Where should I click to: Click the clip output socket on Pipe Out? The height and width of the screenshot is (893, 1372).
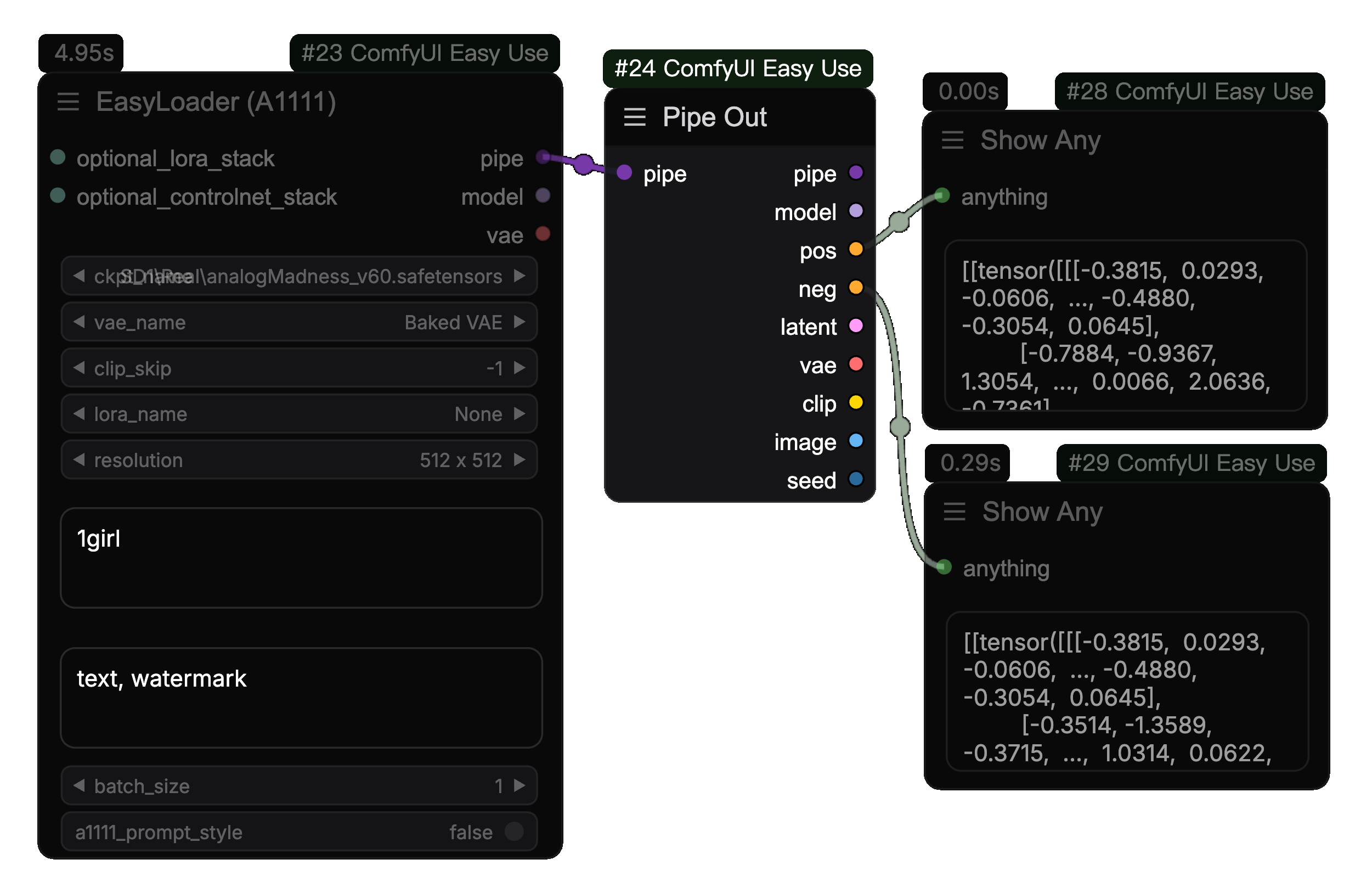coord(856,403)
